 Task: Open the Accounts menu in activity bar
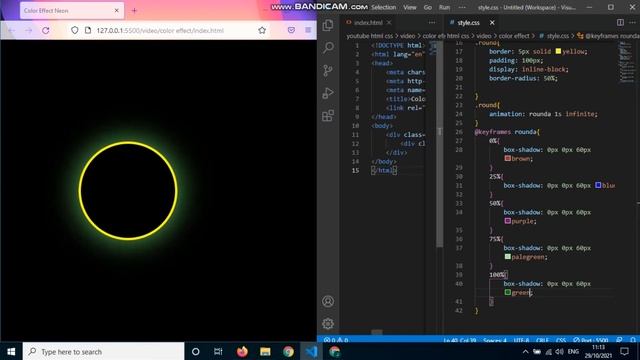(328, 301)
